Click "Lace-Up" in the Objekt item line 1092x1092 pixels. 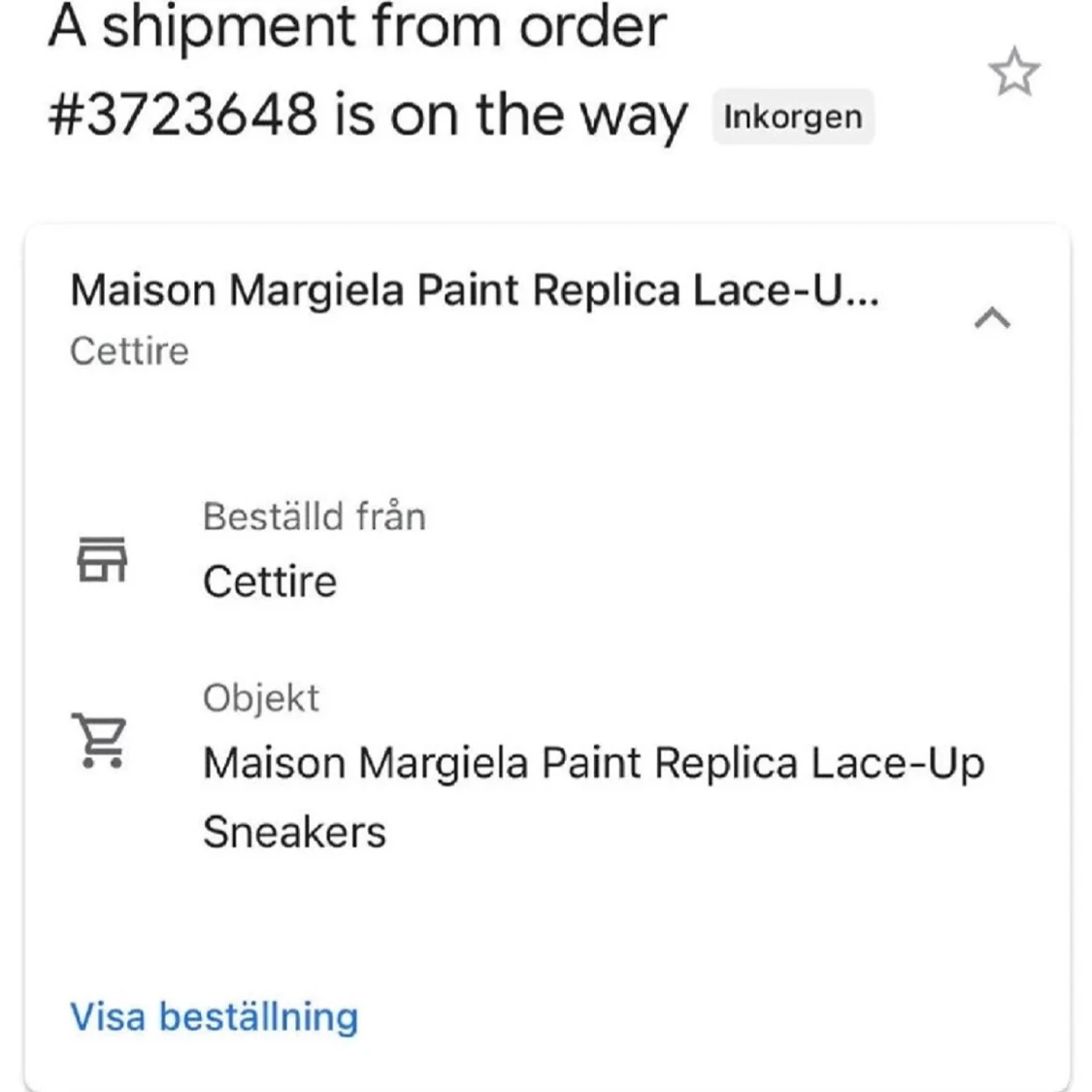pos(897,763)
